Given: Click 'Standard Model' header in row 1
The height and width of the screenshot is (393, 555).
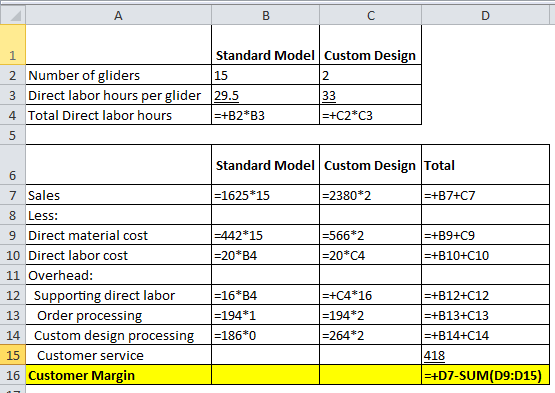Looking at the screenshot, I should tap(265, 45).
